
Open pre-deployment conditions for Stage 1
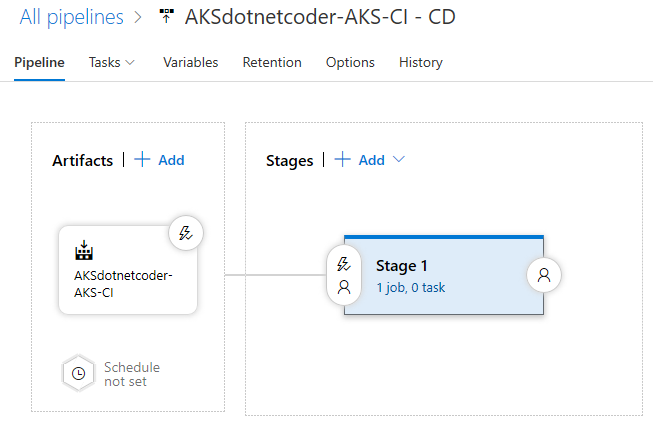344,275
